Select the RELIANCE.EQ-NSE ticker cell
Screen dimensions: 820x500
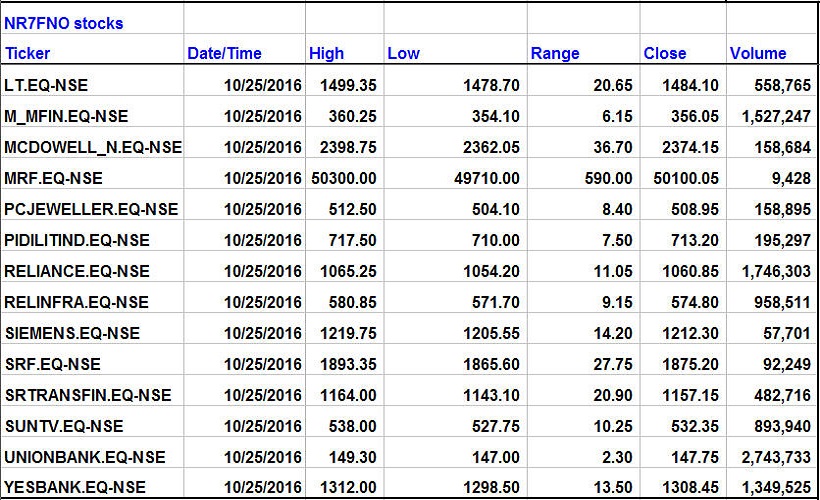(x=76, y=271)
